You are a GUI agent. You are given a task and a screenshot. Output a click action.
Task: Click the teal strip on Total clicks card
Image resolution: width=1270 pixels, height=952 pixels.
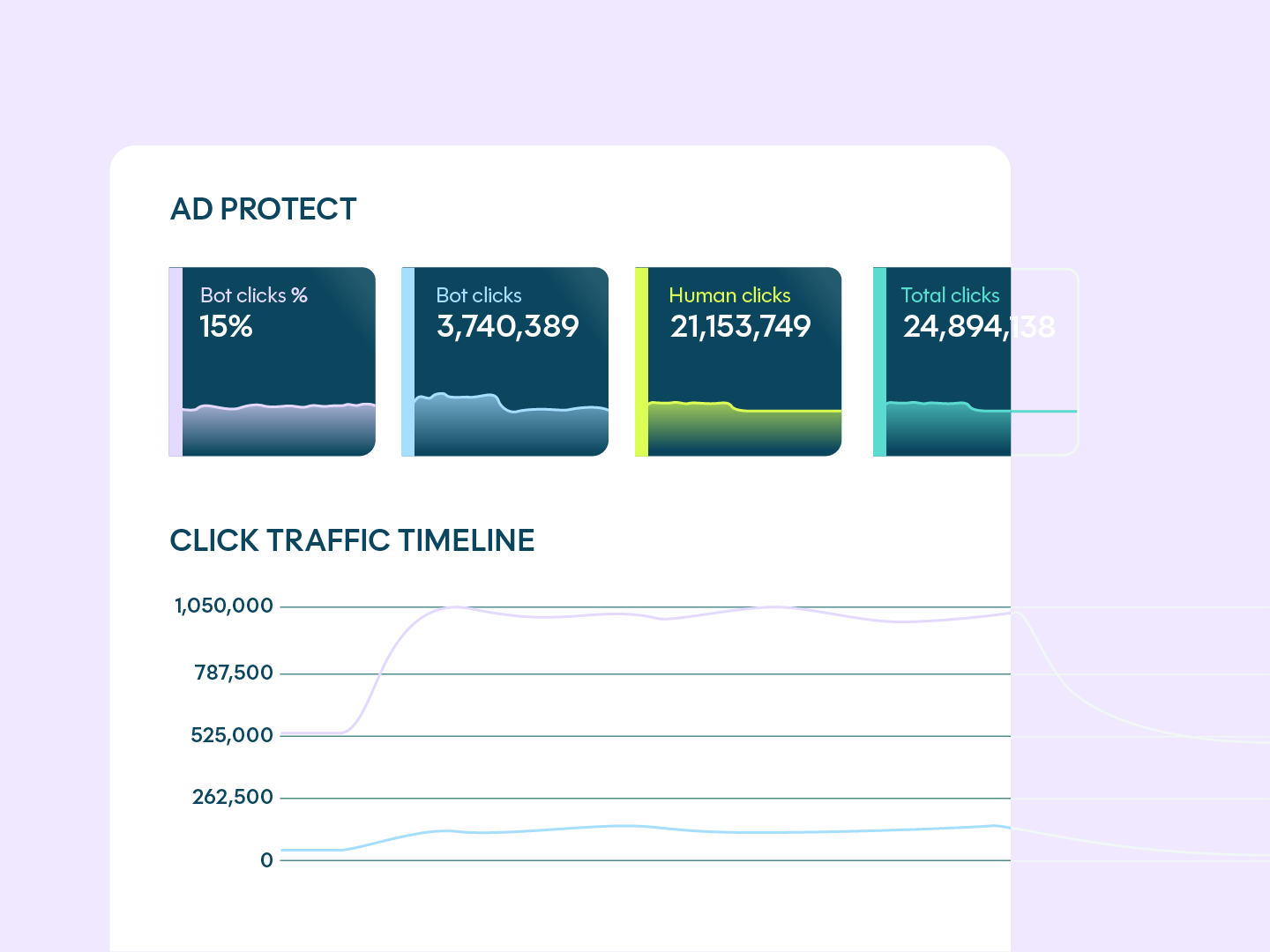[x=879, y=361]
